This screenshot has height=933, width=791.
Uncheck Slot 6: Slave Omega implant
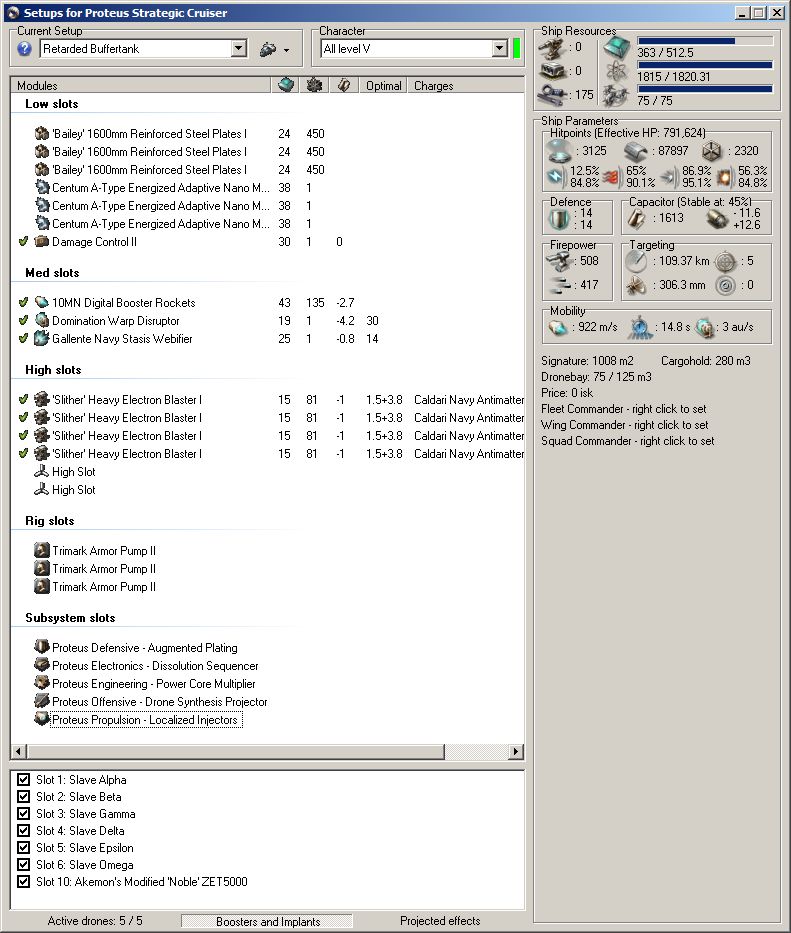[x=24, y=864]
